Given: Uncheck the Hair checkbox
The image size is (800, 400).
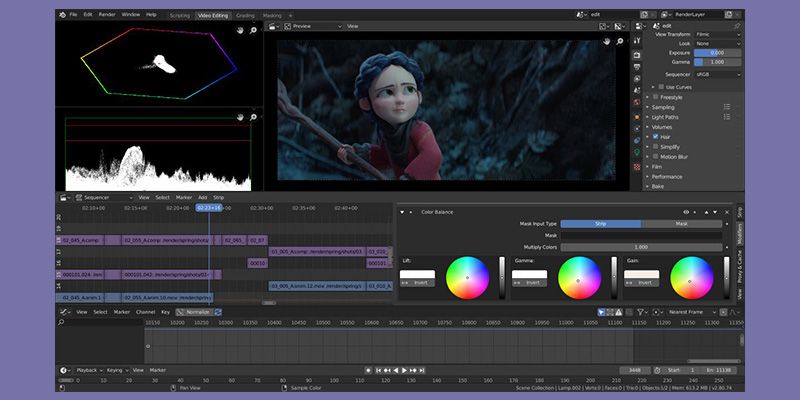Looking at the screenshot, I should click(655, 136).
